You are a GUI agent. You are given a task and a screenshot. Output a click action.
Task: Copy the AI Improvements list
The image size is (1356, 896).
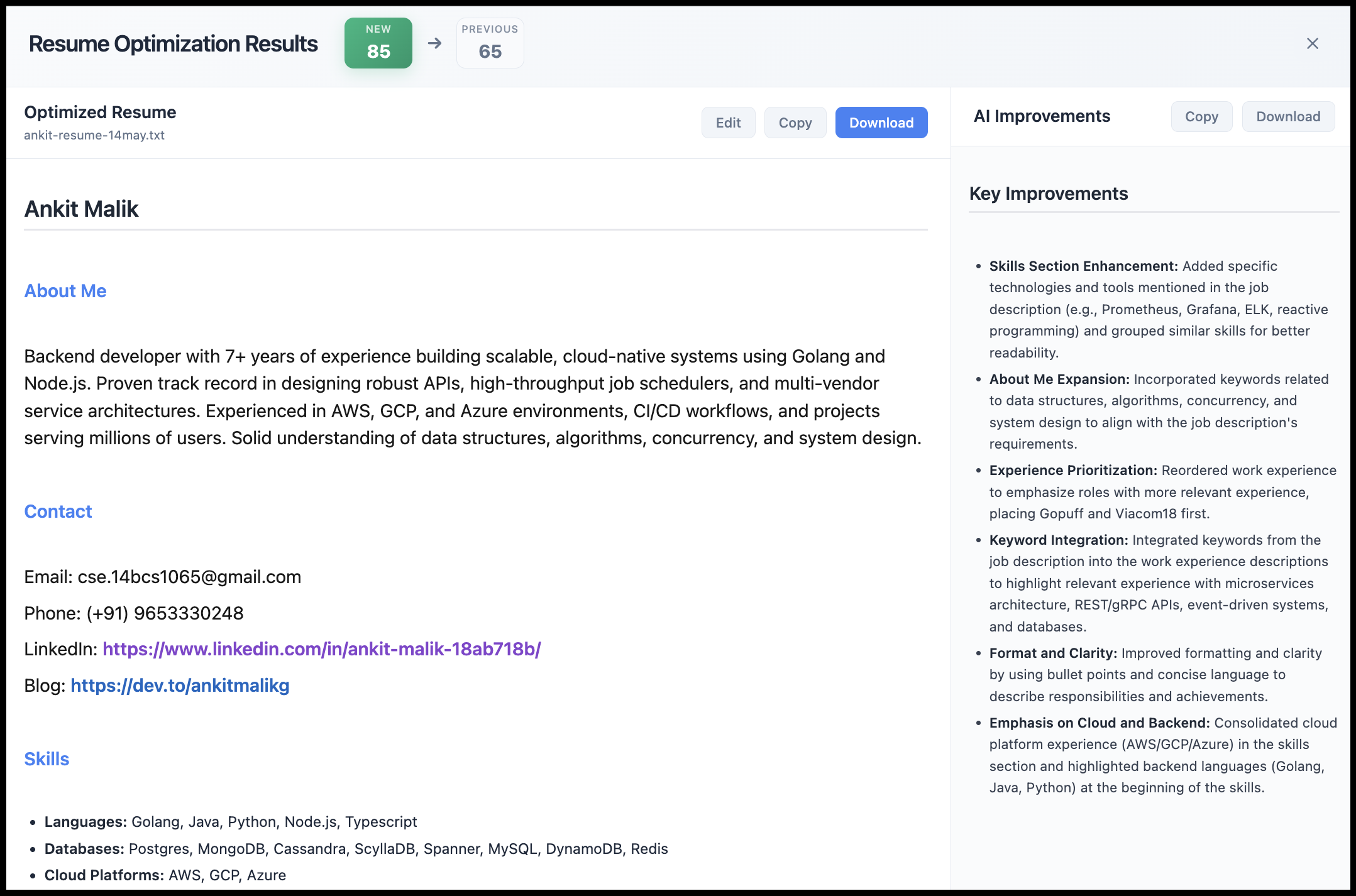[1201, 116]
